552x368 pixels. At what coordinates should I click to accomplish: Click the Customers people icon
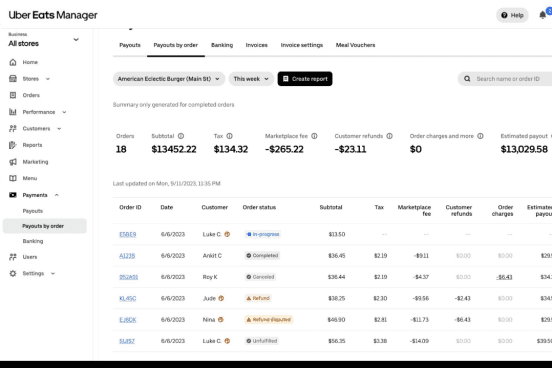point(13,129)
